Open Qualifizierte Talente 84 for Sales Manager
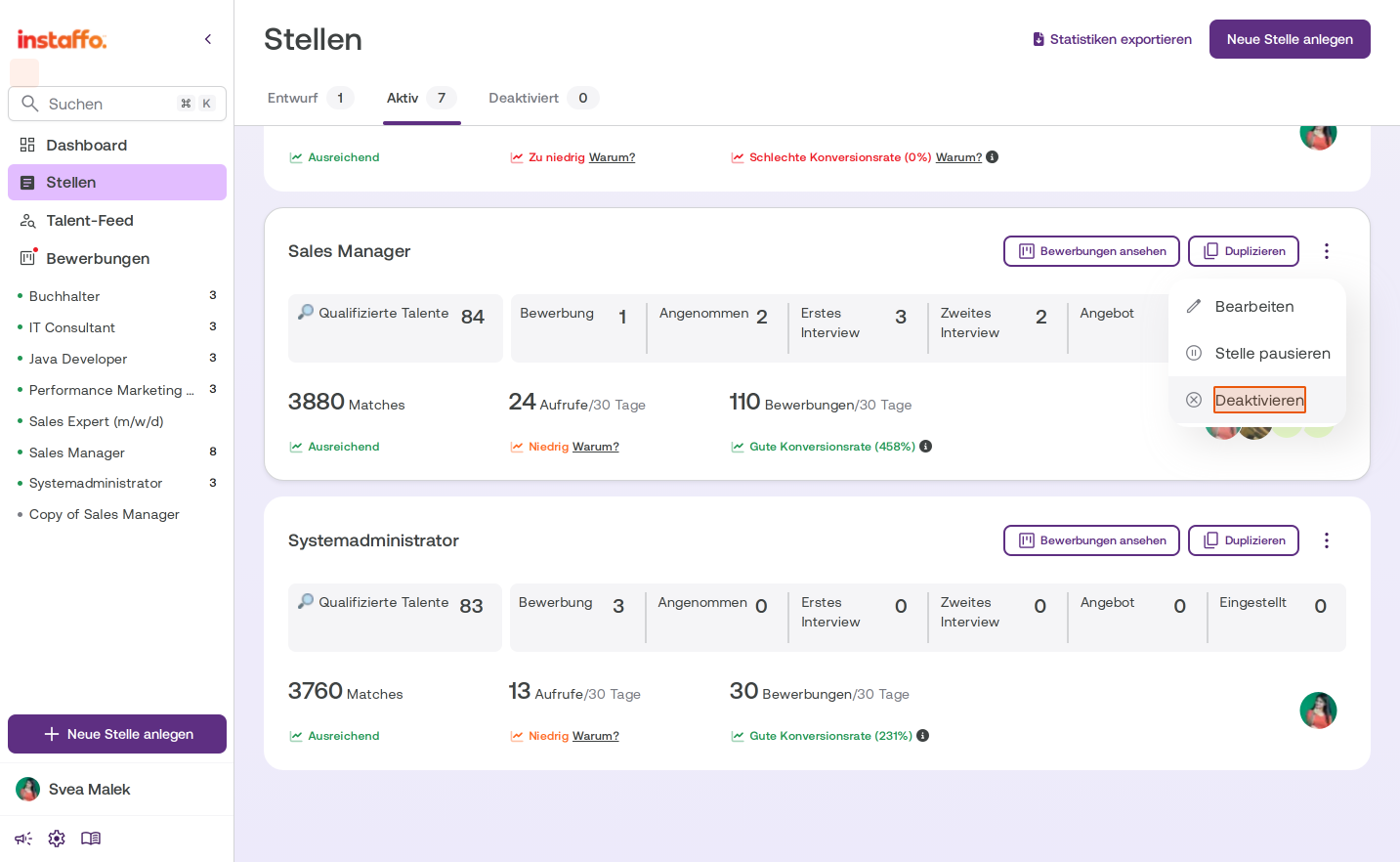 396,328
